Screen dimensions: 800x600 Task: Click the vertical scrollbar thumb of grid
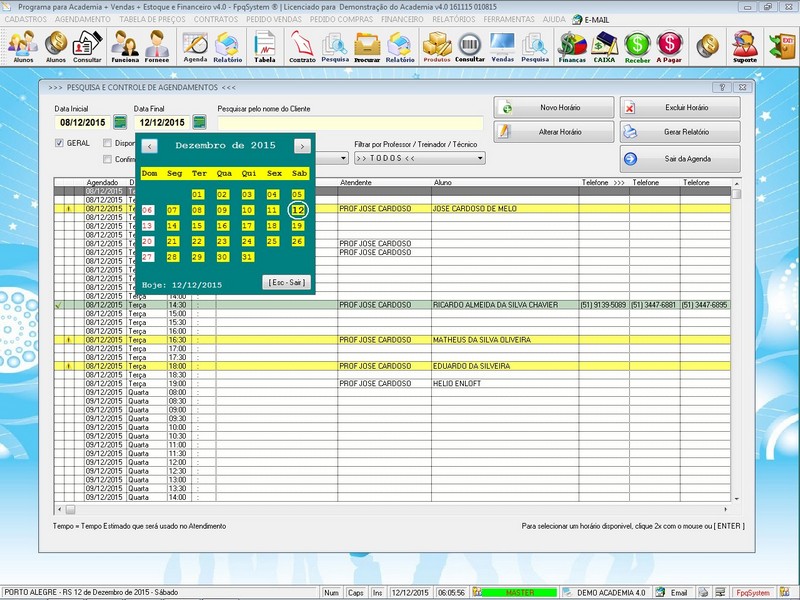click(x=736, y=194)
